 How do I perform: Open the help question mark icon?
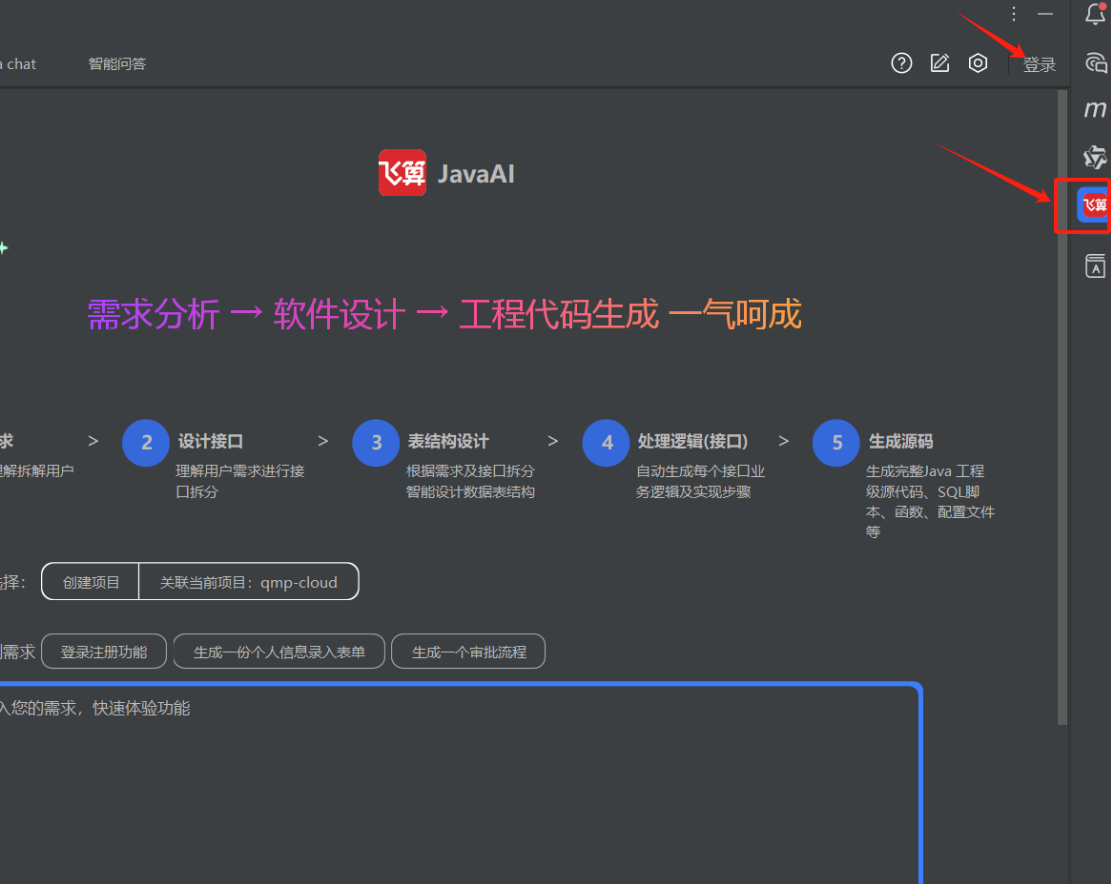pyautogui.click(x=901, y=63)
